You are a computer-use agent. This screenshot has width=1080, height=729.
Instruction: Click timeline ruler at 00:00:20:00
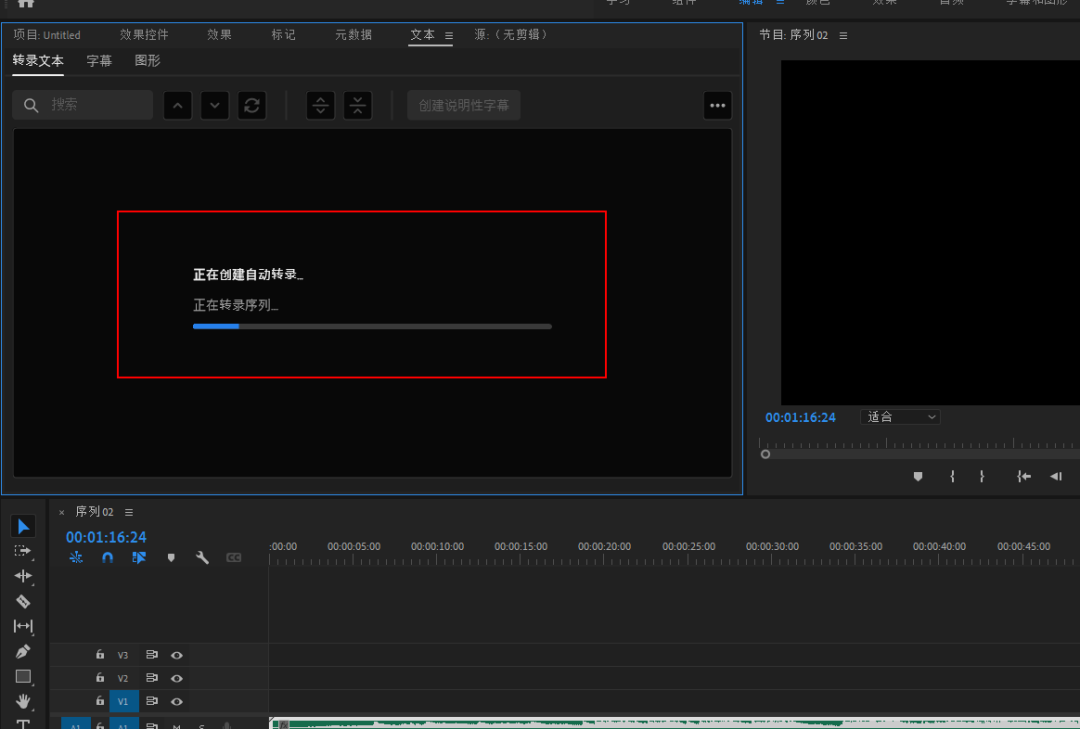point(604,546)
